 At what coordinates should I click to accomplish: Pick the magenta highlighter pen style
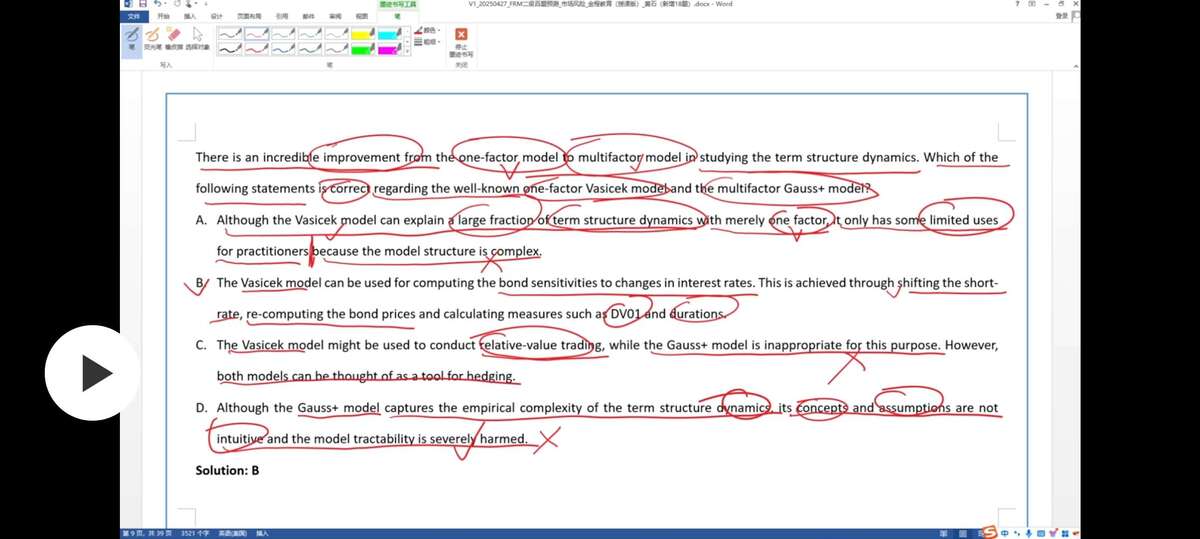pos(388,48)
